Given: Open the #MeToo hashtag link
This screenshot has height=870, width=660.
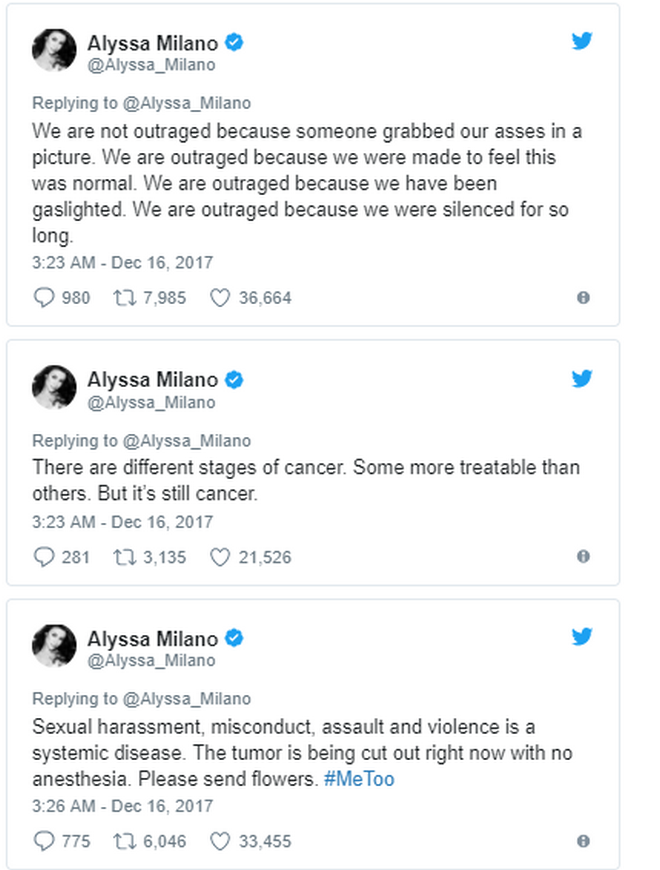Looking at the screenshot, I should point(358,779).
